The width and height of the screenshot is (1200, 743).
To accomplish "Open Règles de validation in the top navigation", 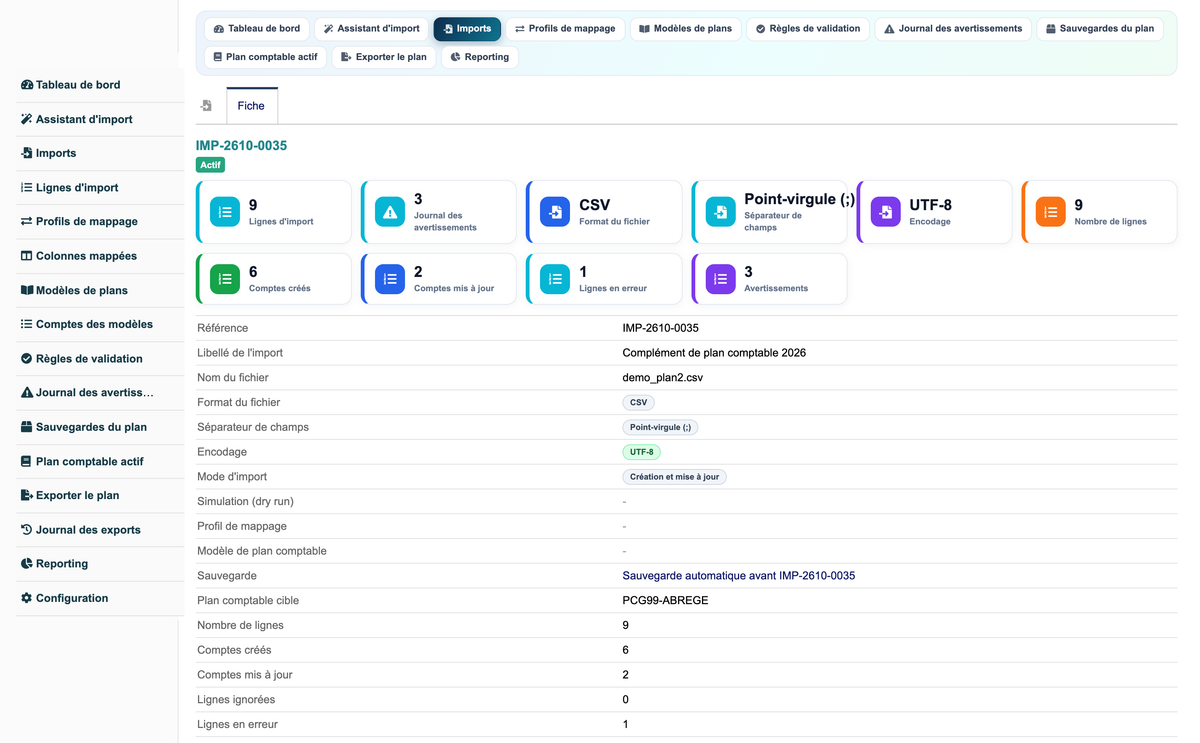I will point(808,29).
